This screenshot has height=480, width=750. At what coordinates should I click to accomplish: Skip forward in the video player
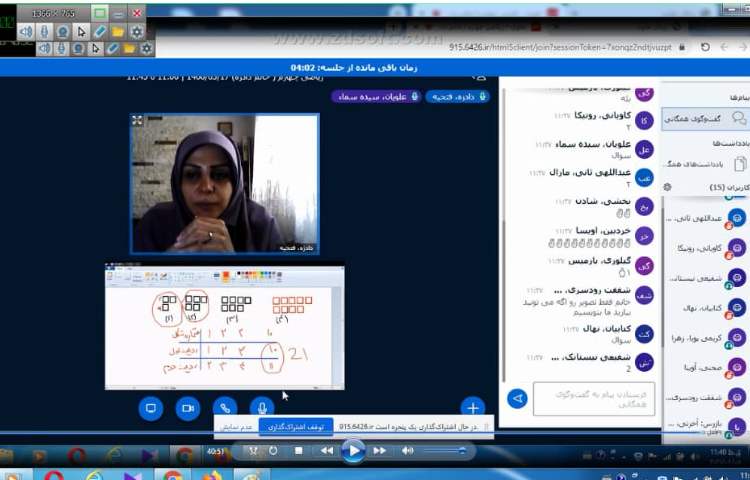coord(379,451)
